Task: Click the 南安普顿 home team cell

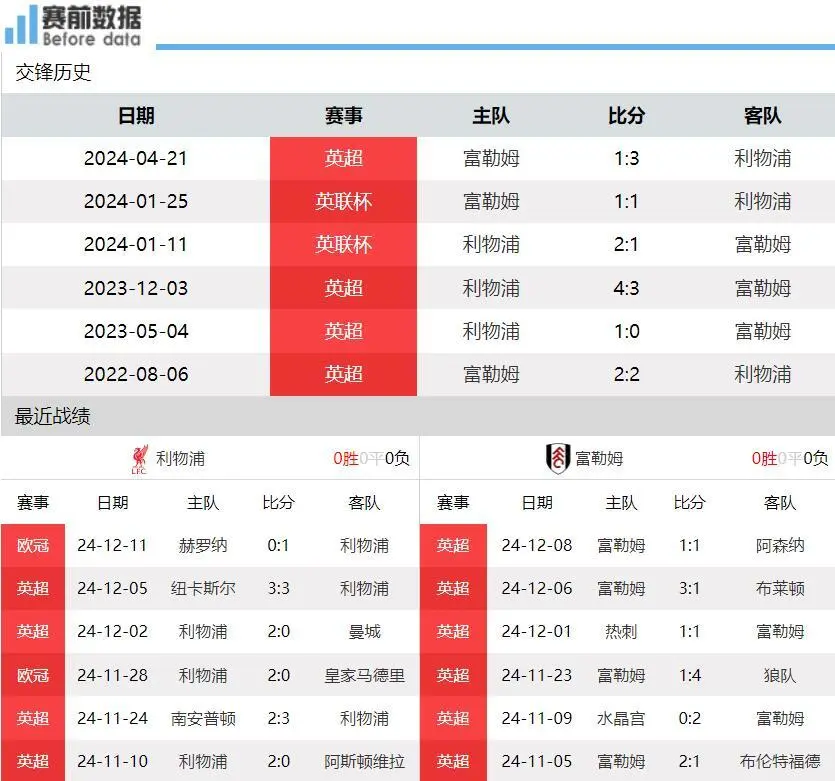Action: (203, 718)
